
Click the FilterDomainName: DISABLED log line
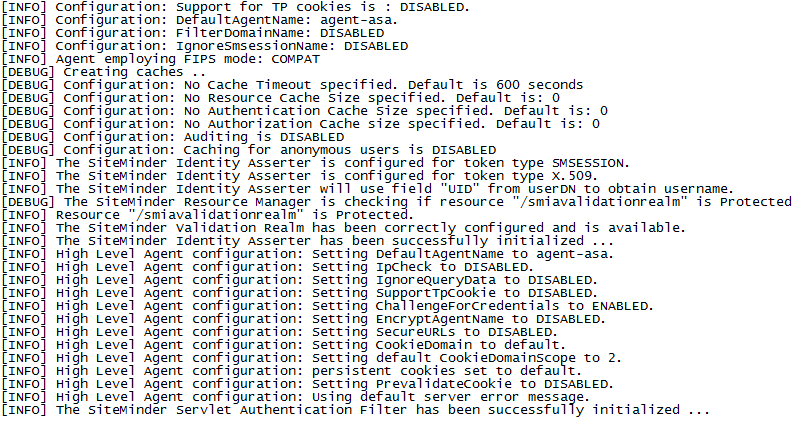[193, 33]
